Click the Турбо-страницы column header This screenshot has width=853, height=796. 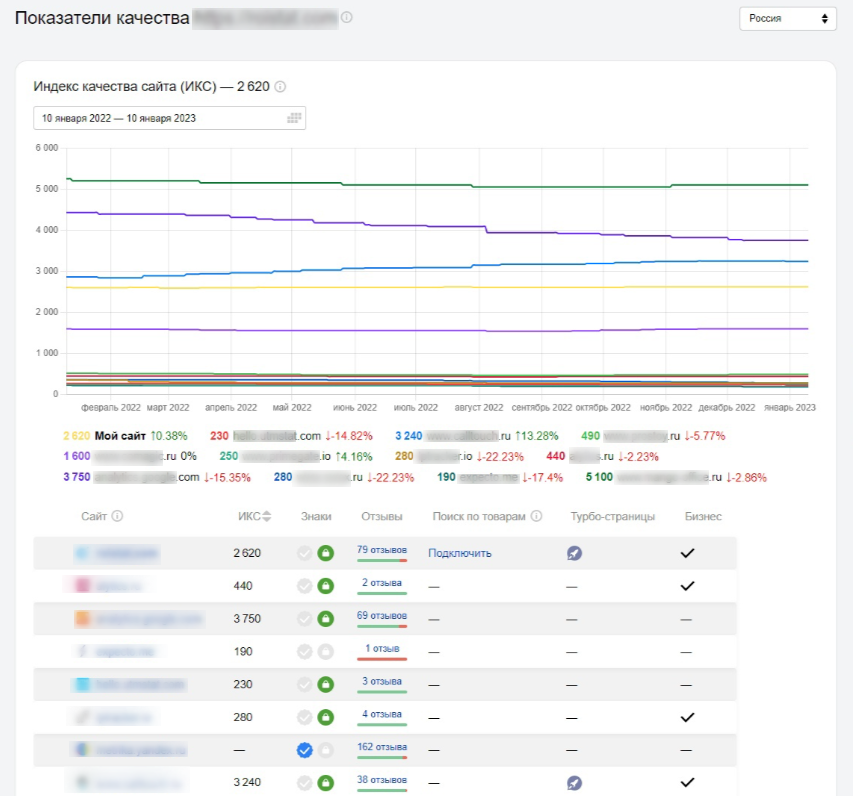tap(612, 517)
